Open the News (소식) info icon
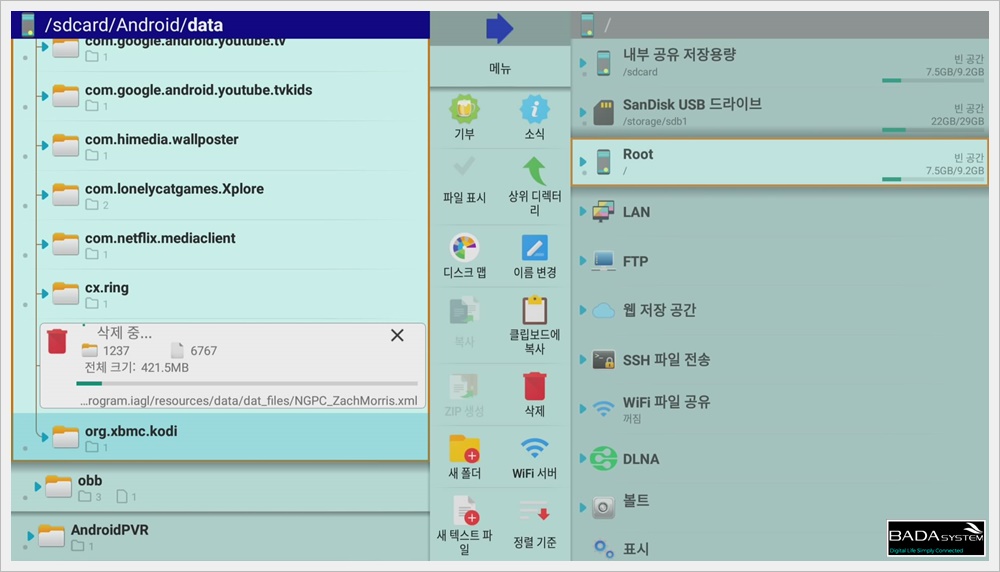This screenshot has width=1000, height=572. click(x=534, y=110)
